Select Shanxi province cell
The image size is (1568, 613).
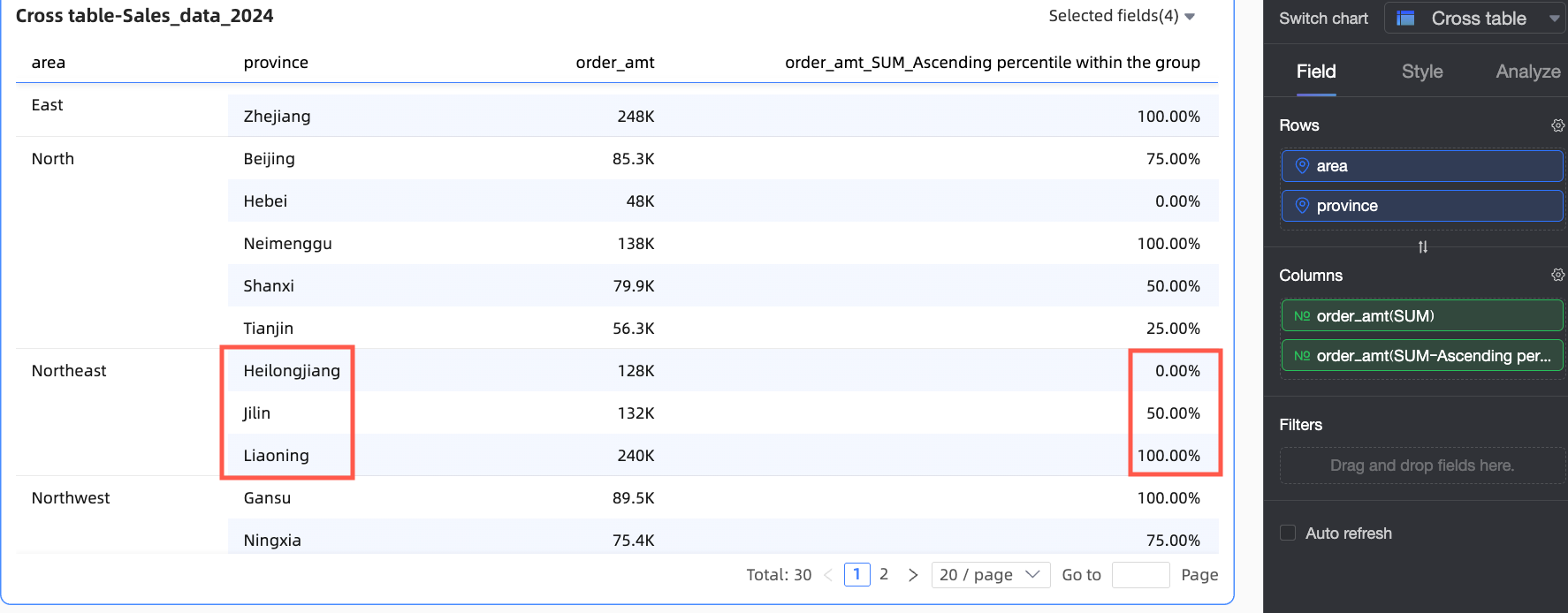[269, 286]
